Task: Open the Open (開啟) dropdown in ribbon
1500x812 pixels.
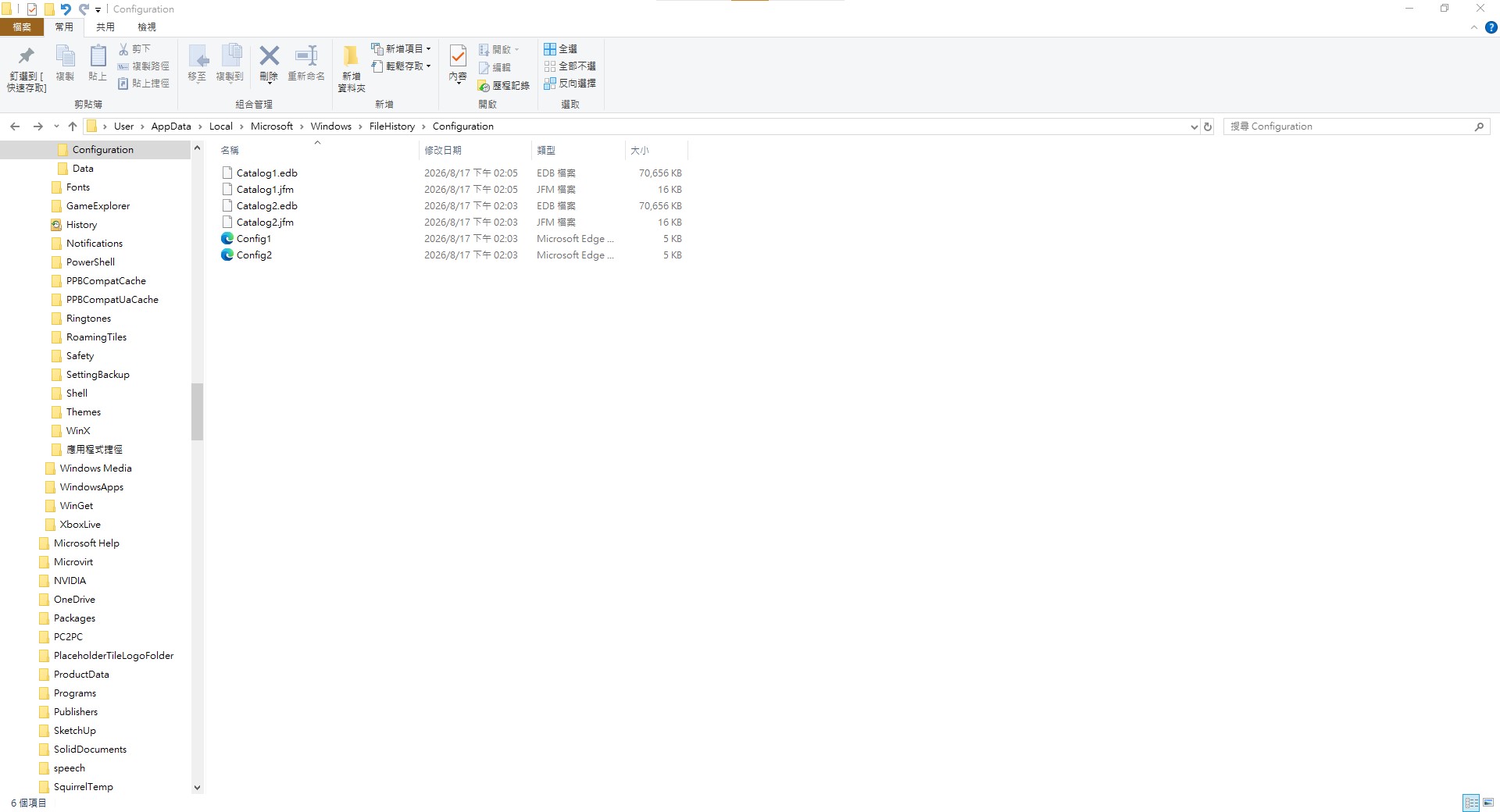Action: click(x=498, y=49)
